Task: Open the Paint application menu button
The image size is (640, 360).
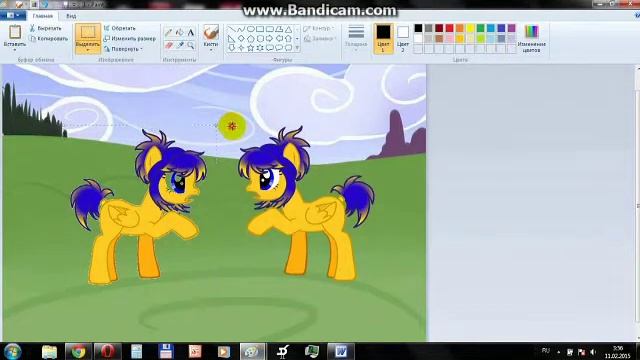Action: pos(13,16)
